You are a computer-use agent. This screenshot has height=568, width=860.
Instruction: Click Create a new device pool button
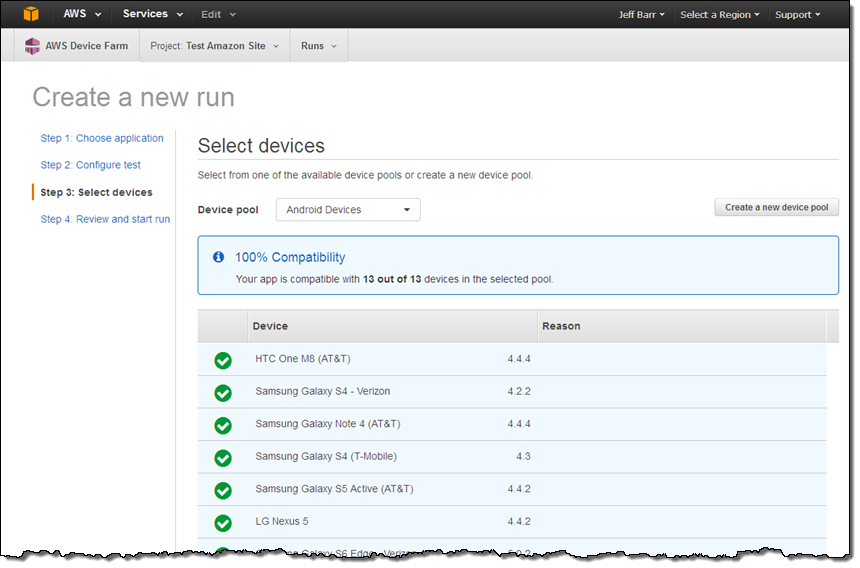pyautogui.click(x=776, y=208)
